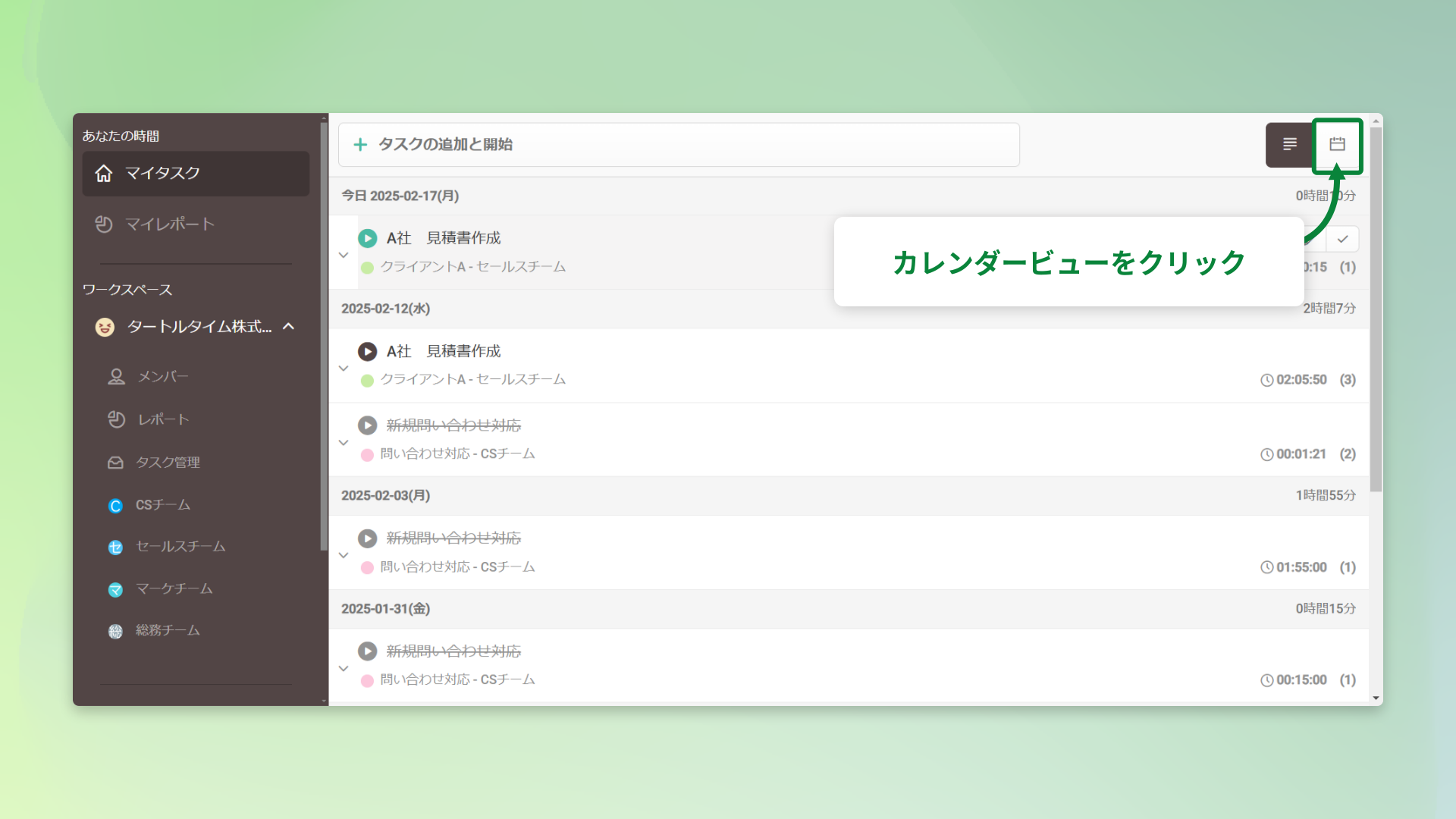Select the CSチーム team icon

click(x=115, y=504)
